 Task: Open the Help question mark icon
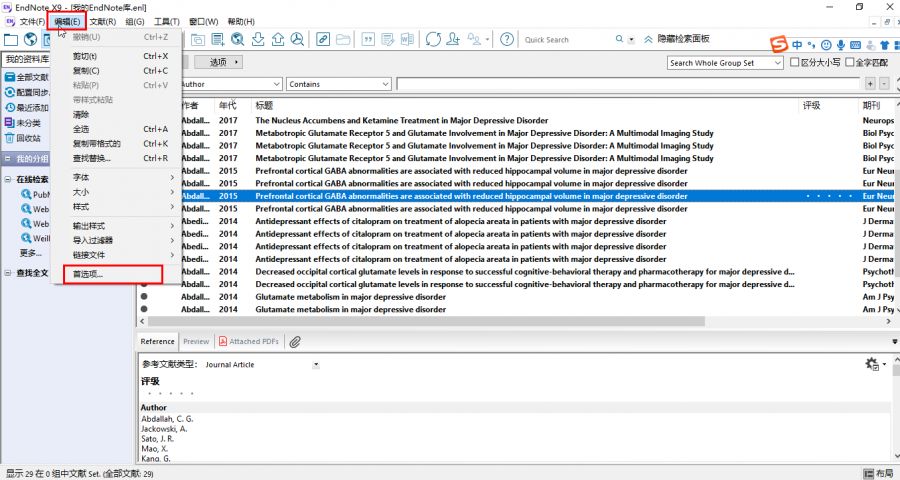(x=507, y=39)
